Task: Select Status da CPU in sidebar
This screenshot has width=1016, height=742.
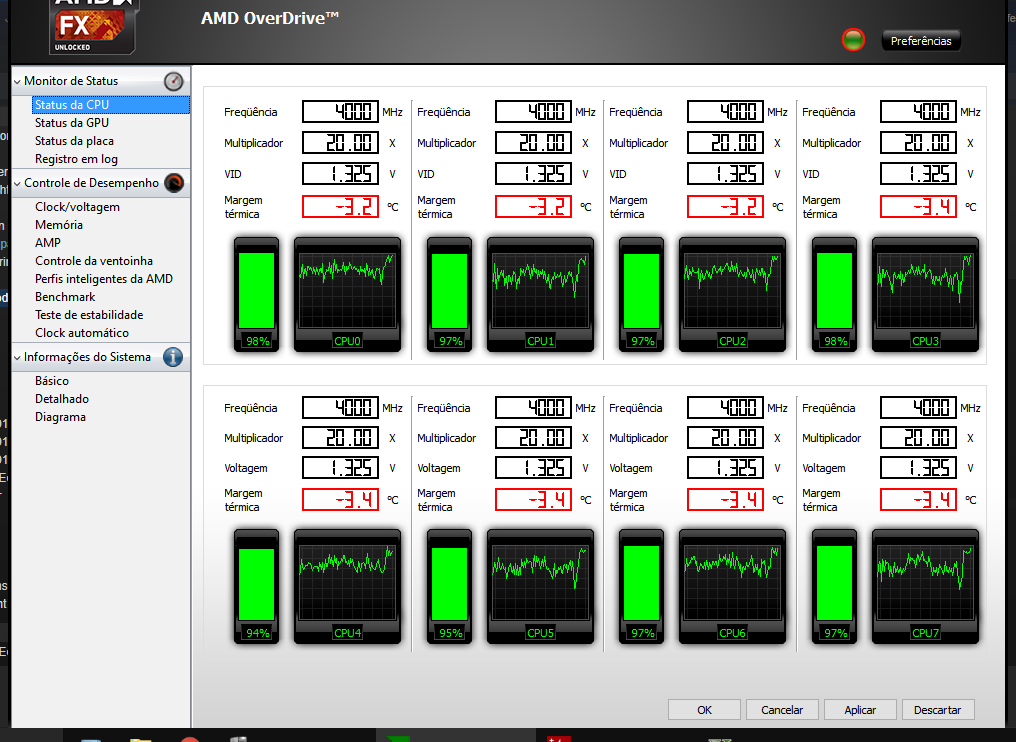Action: pos(111,104)
